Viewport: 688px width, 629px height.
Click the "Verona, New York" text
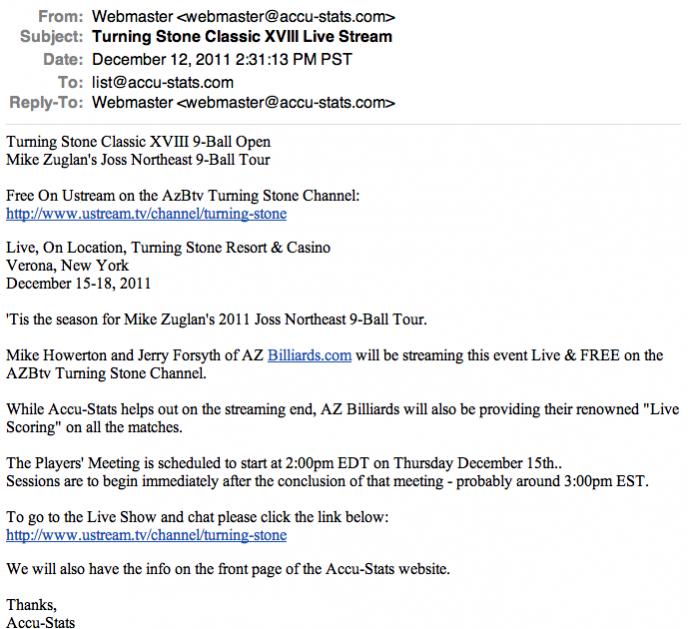point(68,265)
